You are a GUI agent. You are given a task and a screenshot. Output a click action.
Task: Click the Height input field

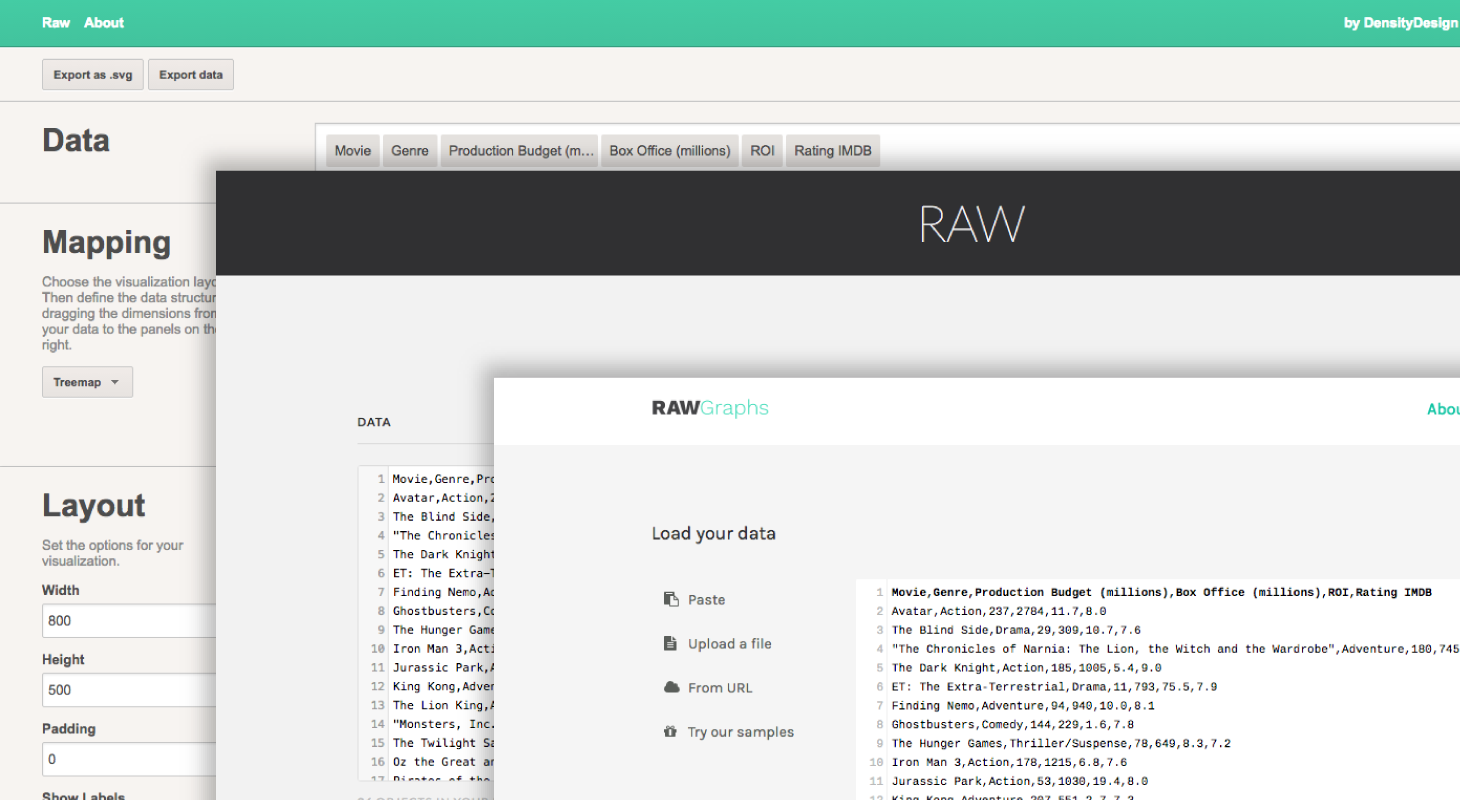128,690
